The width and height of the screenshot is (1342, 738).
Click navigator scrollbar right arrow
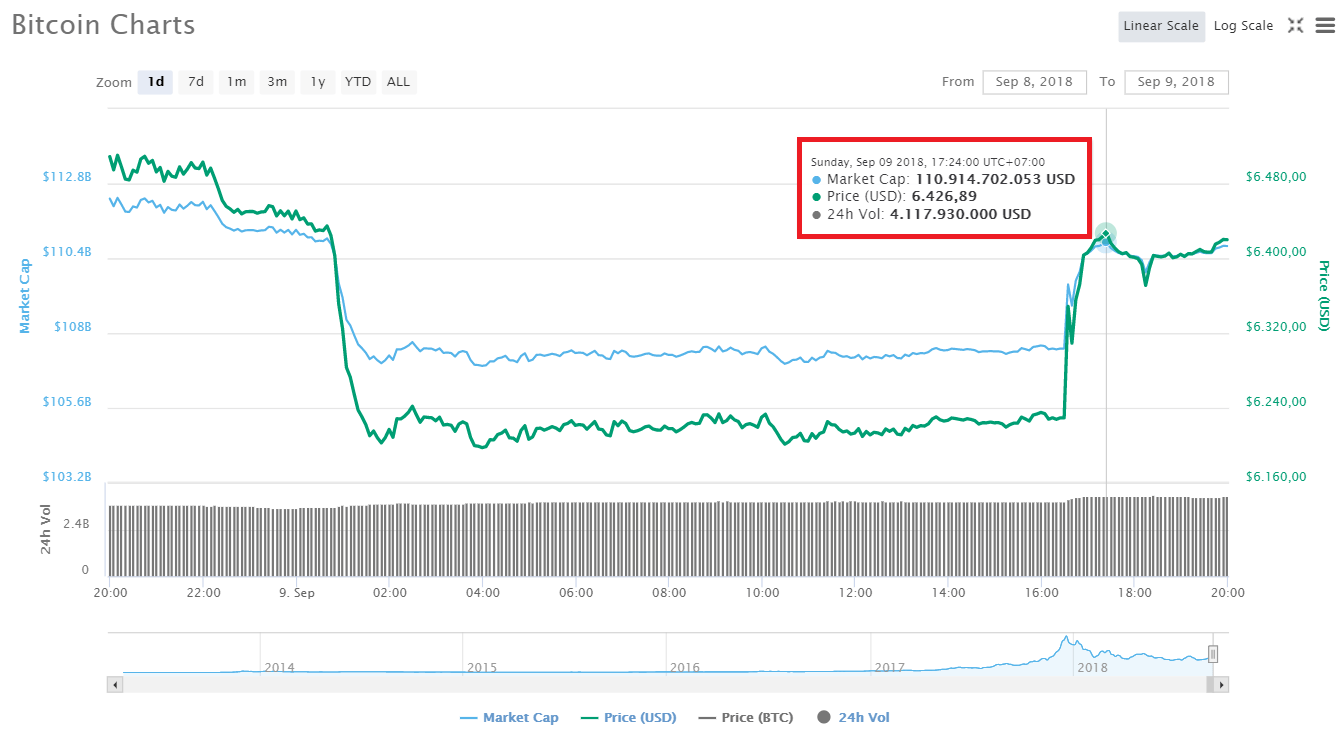(1221, 685)
